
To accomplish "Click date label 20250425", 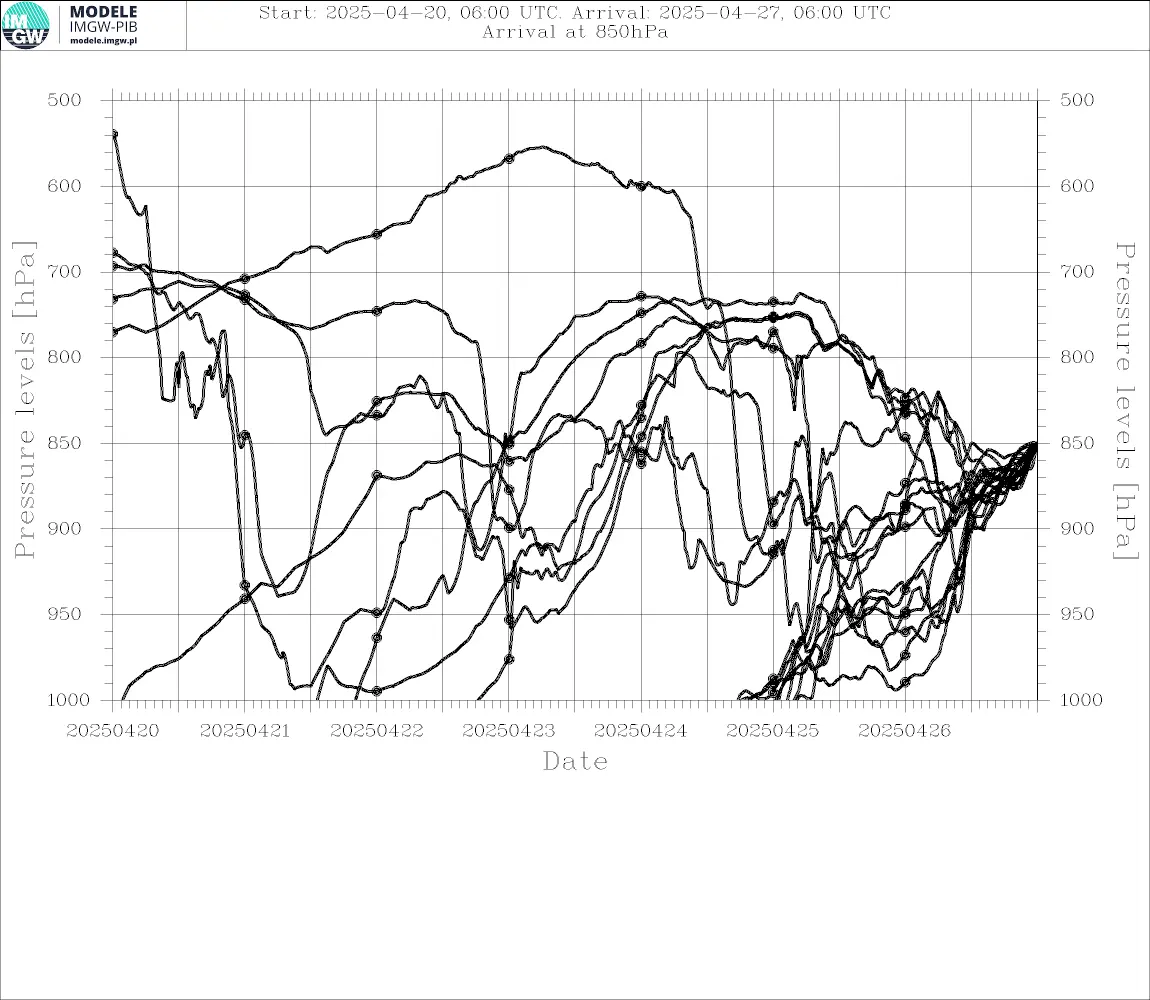I will click(773, 731).
